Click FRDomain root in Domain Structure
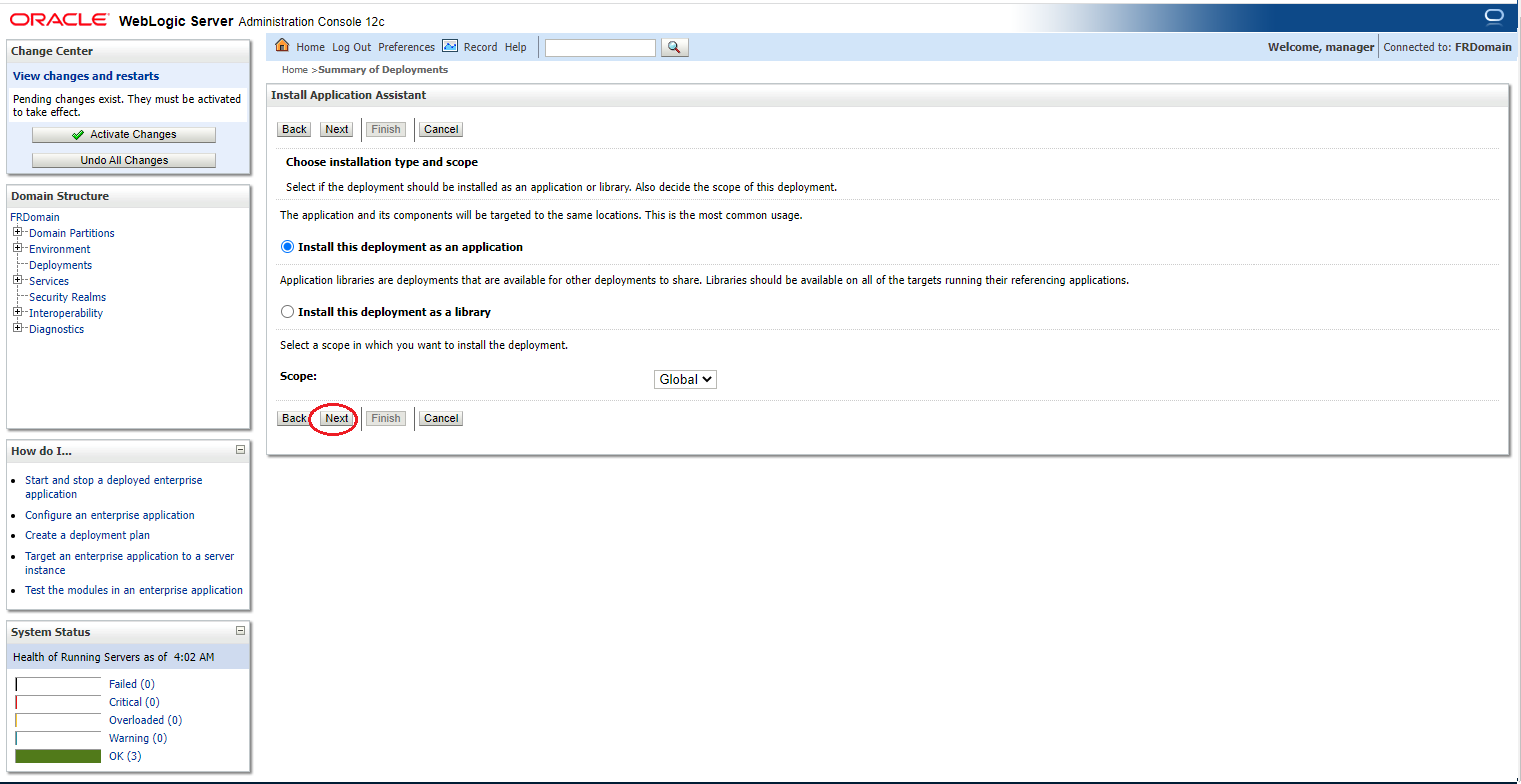The image size is (1521, 784). (35, 217)
